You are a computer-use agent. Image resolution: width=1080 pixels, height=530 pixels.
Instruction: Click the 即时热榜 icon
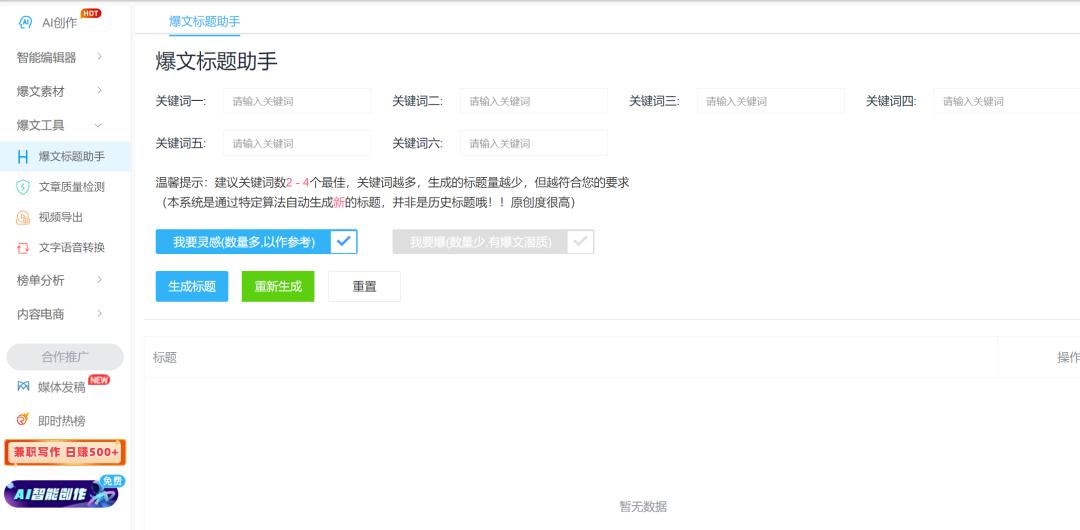point(23,419)
